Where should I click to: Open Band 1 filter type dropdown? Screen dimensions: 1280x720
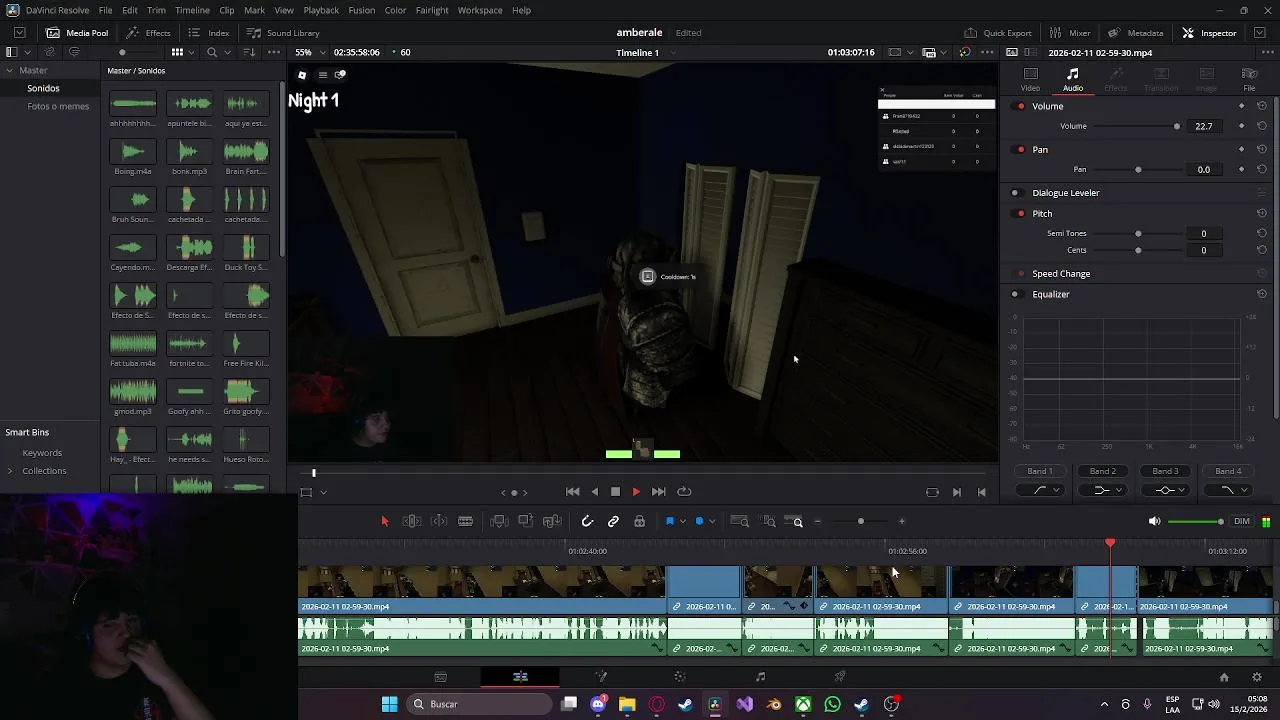[1040, 490]
